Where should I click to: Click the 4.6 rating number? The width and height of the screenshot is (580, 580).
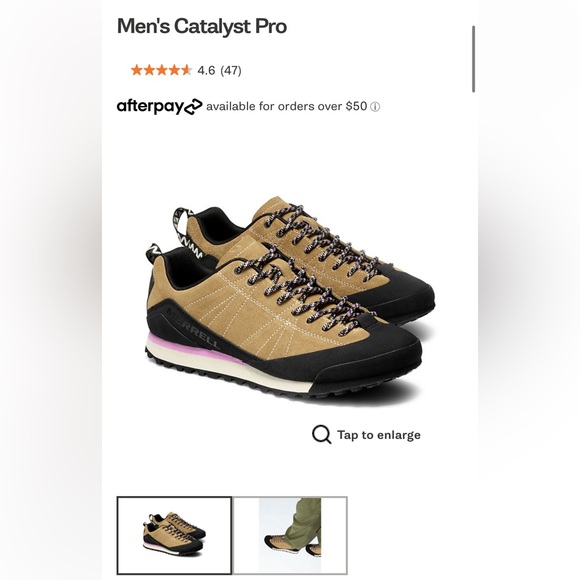tap(206, 70)
